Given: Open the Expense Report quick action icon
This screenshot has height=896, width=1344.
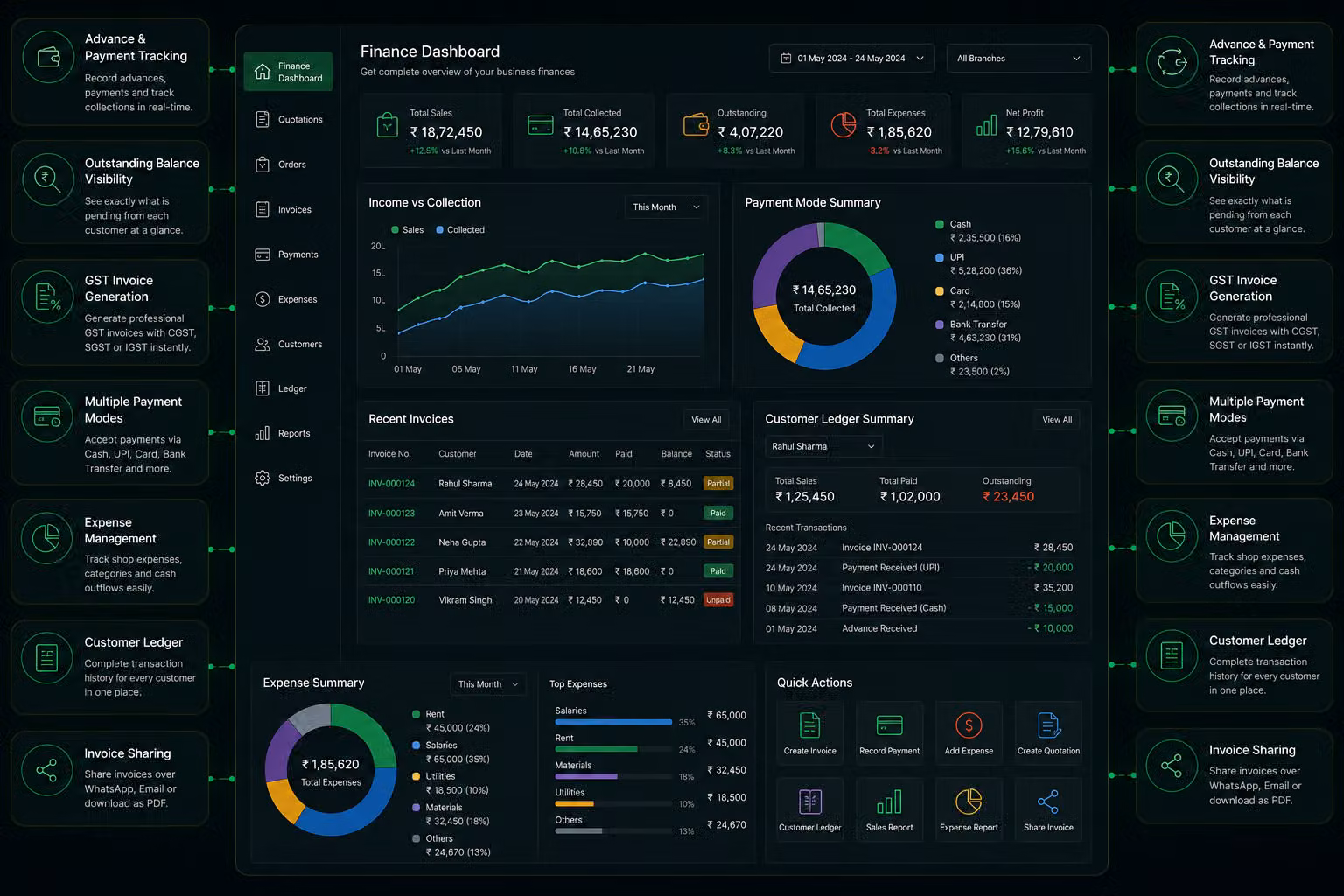Looking at the screenshot, I should 969,801.
